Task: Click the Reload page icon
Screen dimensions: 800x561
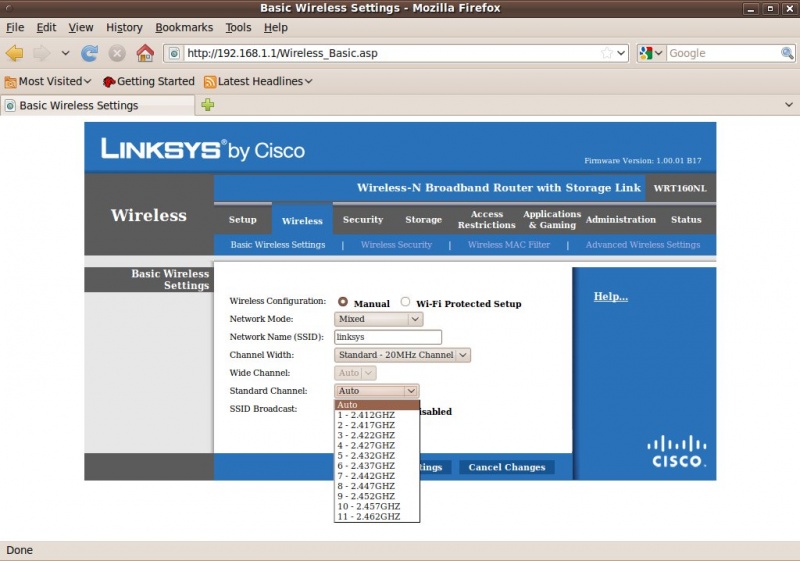Action: (x=90, y=53)
